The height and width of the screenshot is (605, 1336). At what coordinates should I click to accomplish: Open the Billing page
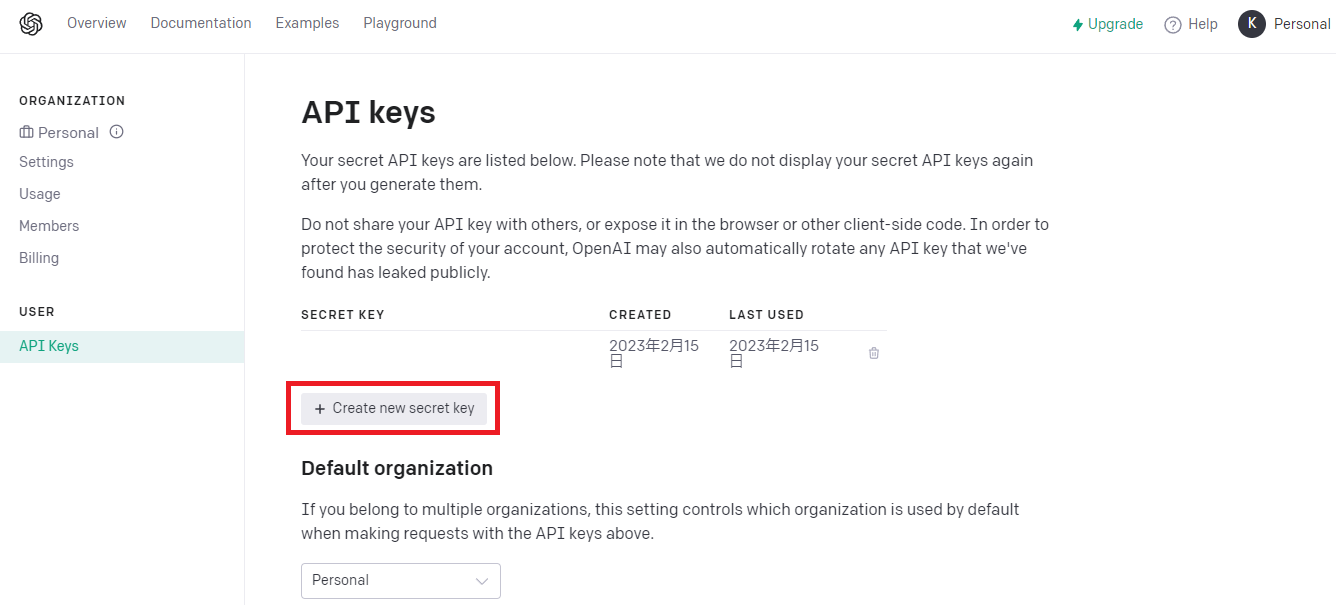38,257
